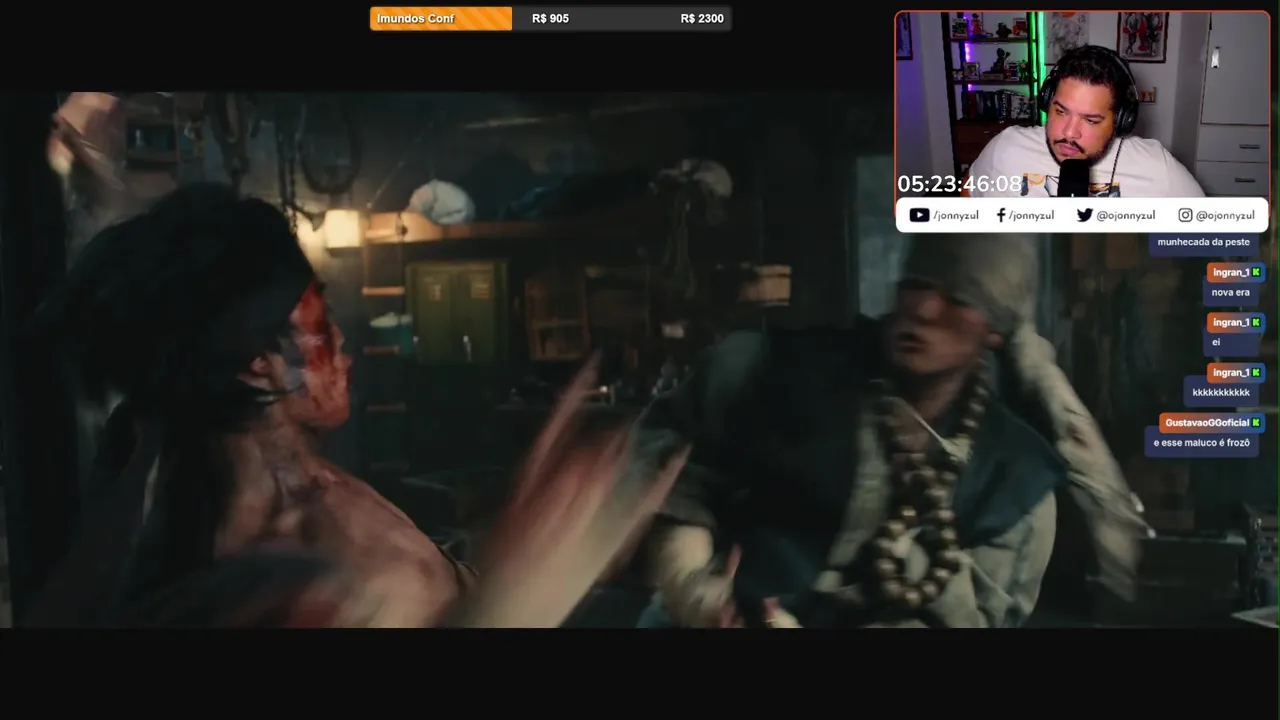Click the Facebook logo icon
This screenshot has width=1280, height=720.
pos(1001,215)
